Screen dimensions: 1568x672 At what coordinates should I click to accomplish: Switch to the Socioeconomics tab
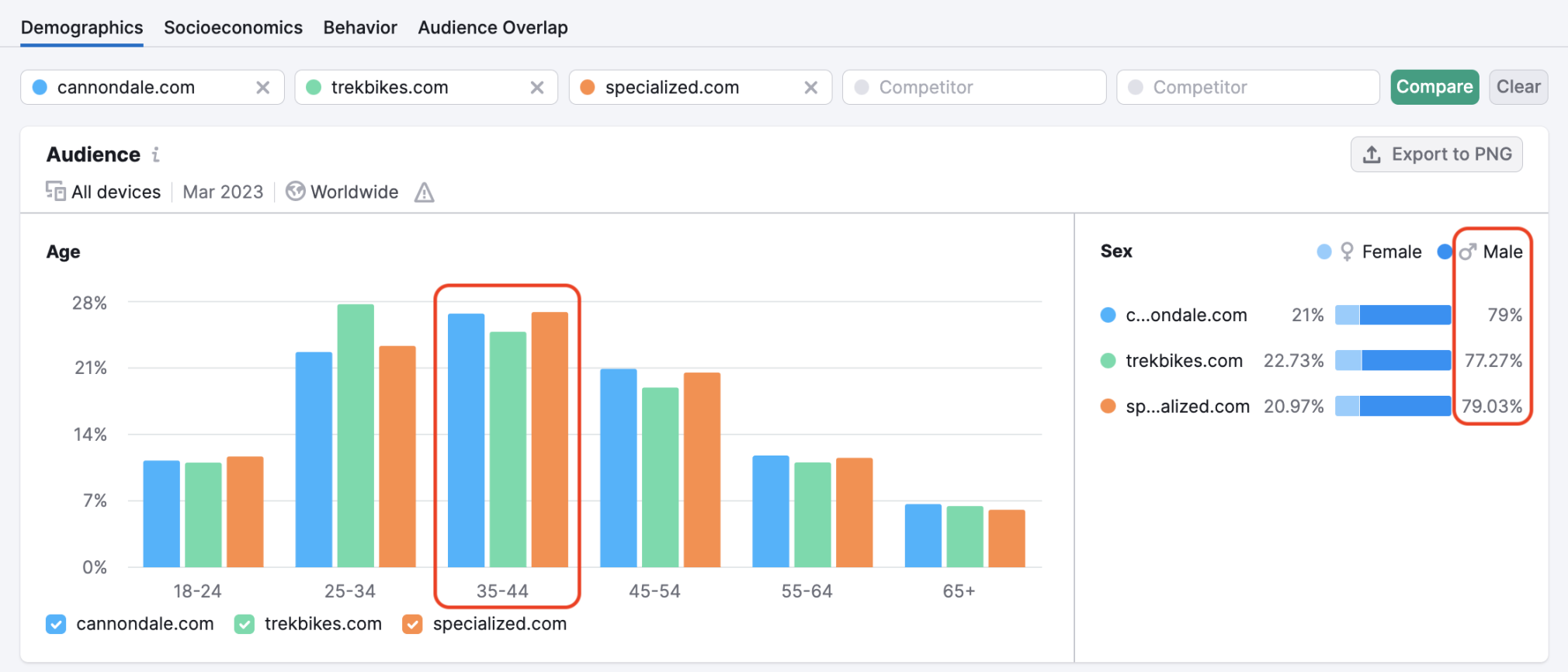click(x=233, y=28)
